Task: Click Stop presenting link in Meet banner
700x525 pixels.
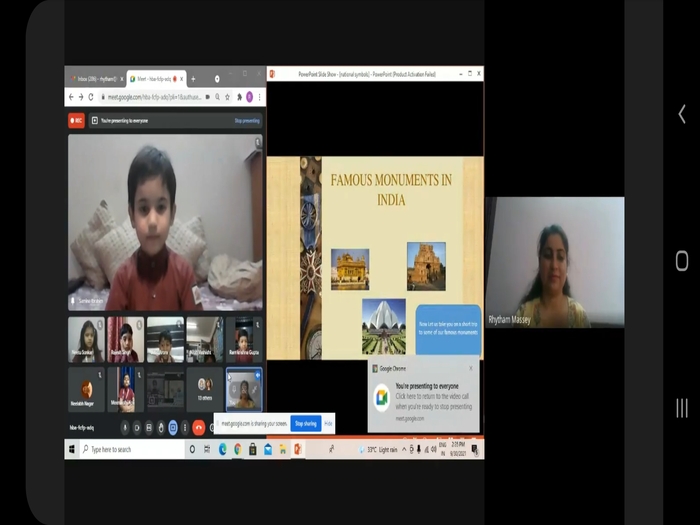Action: [x=247, y=121]
